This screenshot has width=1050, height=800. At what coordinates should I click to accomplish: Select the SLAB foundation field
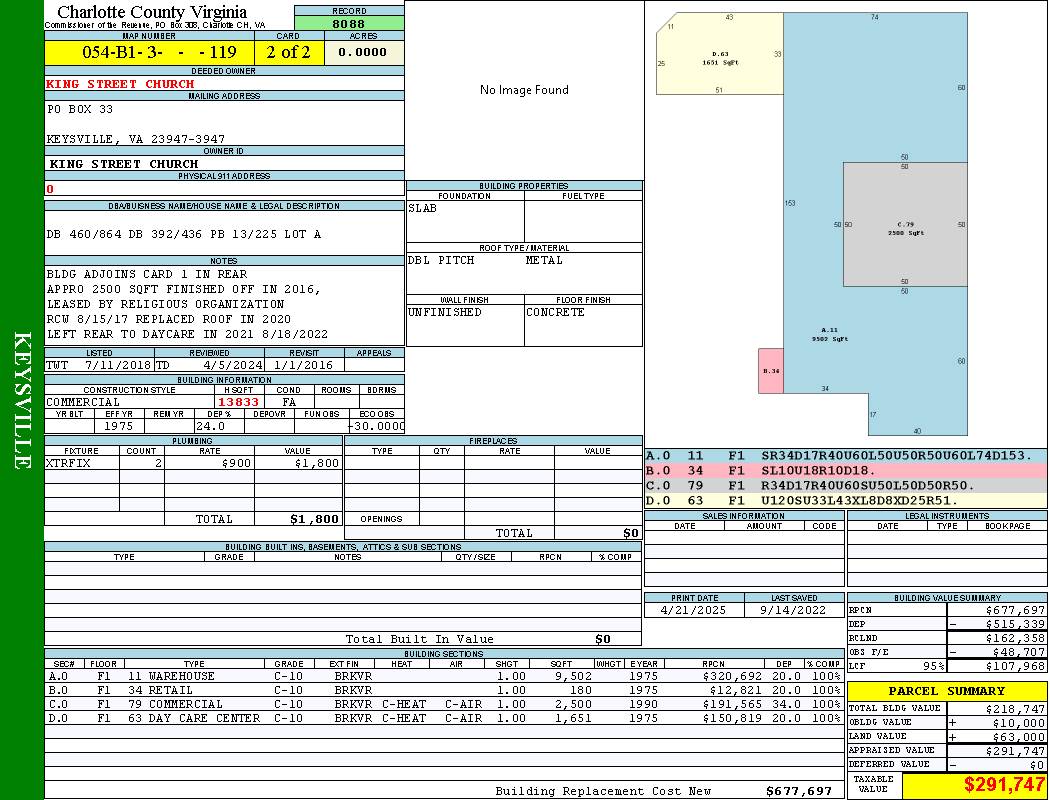click(465, 222)
